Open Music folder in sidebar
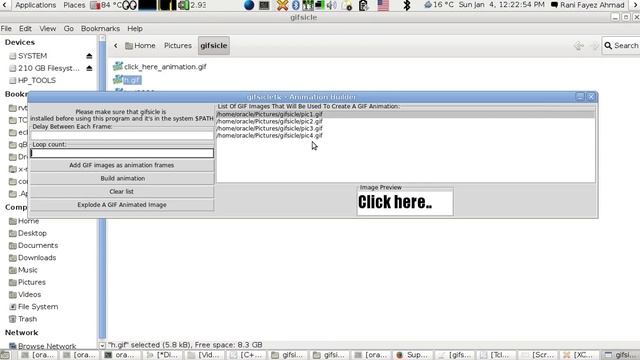This screenshot has height=360, width=640. point(23,270)
